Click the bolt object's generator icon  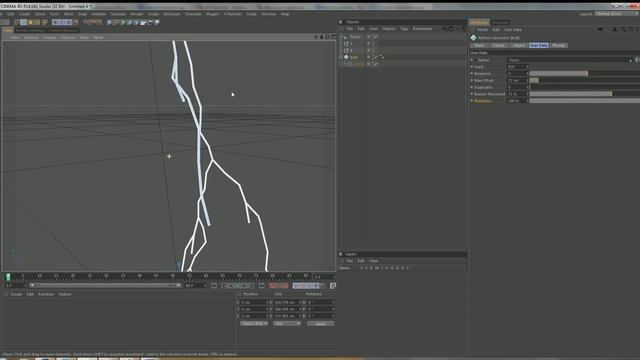tap(346, 57)
